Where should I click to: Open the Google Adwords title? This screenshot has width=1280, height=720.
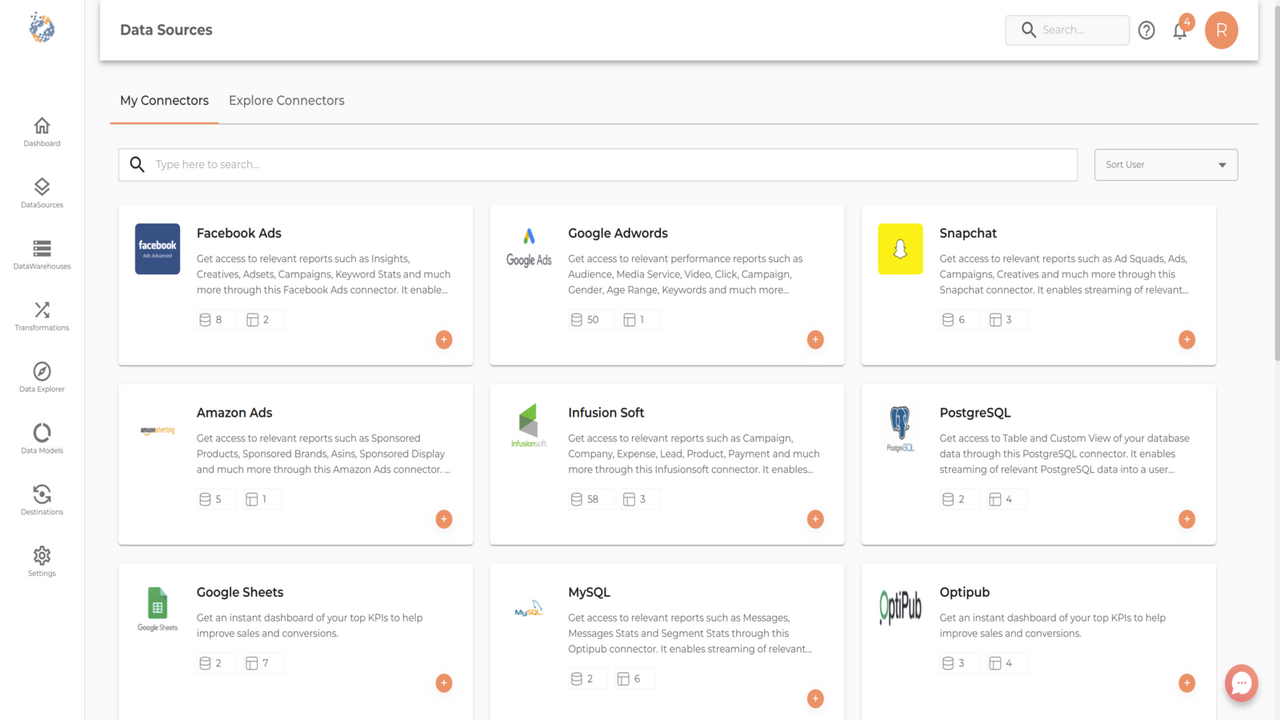[x=618, y=233]
